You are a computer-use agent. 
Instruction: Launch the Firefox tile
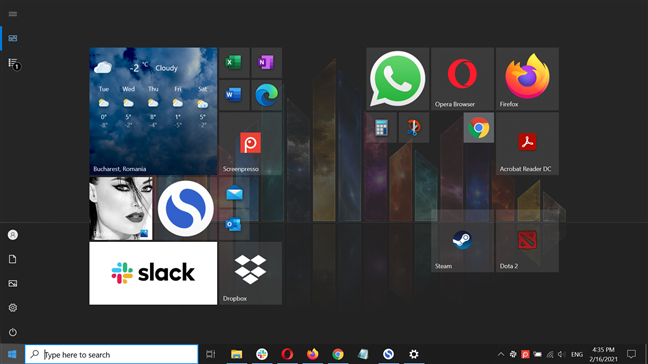pyautogui.click(x=527, y=79)
